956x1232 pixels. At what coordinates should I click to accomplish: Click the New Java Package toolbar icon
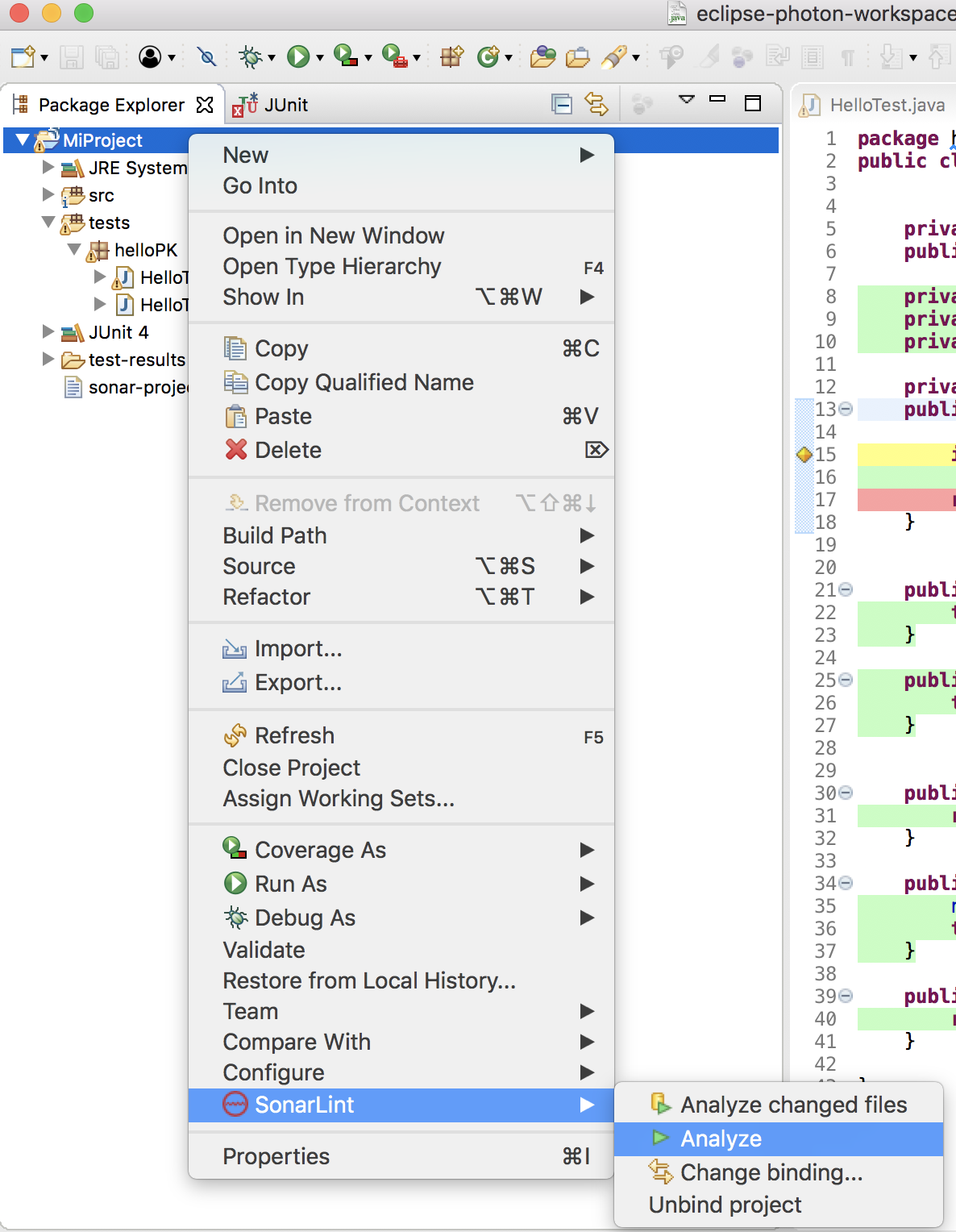451,56
